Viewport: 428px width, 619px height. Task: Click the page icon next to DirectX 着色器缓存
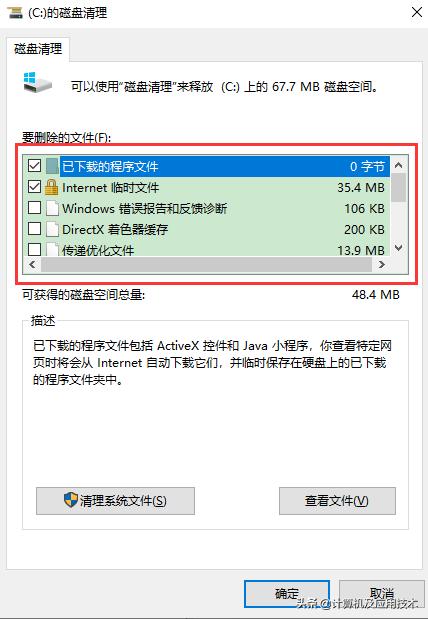tap(52, 229)
